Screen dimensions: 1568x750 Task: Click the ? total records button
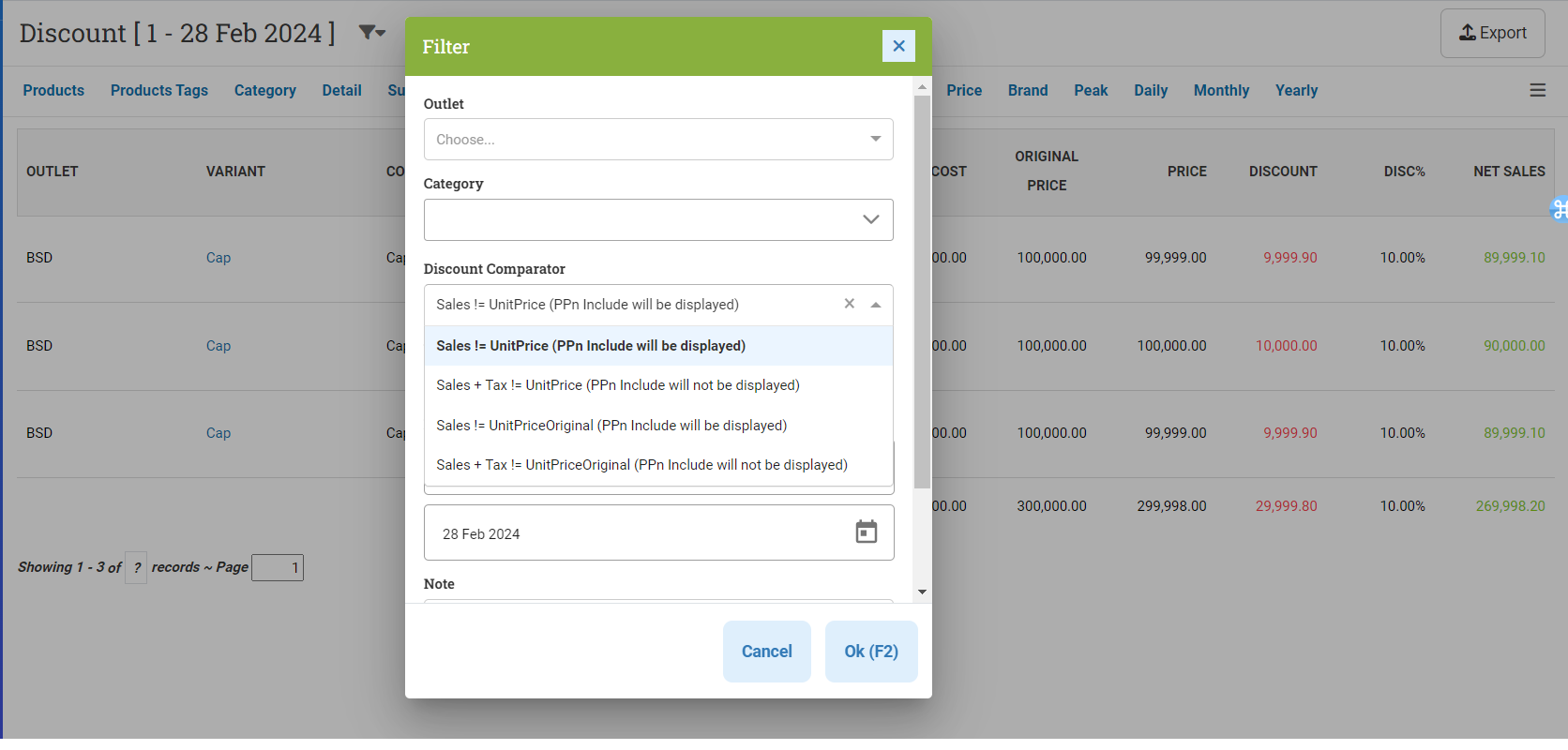[136, 567]
